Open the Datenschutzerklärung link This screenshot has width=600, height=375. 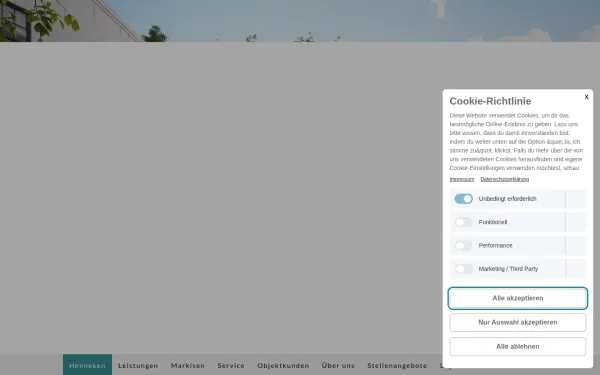coord(504,179)
